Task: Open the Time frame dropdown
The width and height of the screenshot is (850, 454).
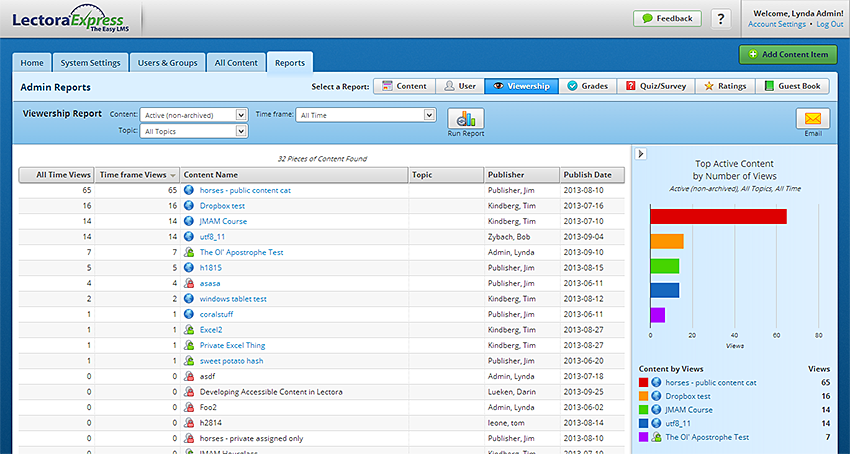Action: coord(366,115)
